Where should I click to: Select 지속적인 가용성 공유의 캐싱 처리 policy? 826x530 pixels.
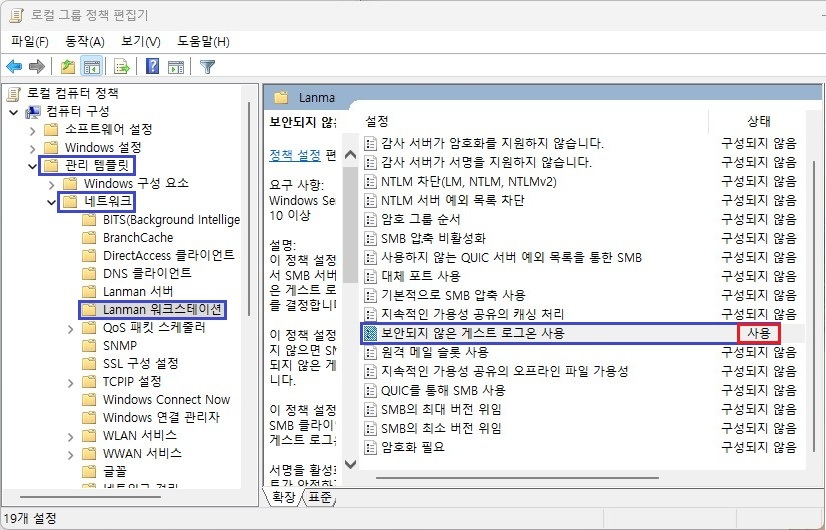472,314
